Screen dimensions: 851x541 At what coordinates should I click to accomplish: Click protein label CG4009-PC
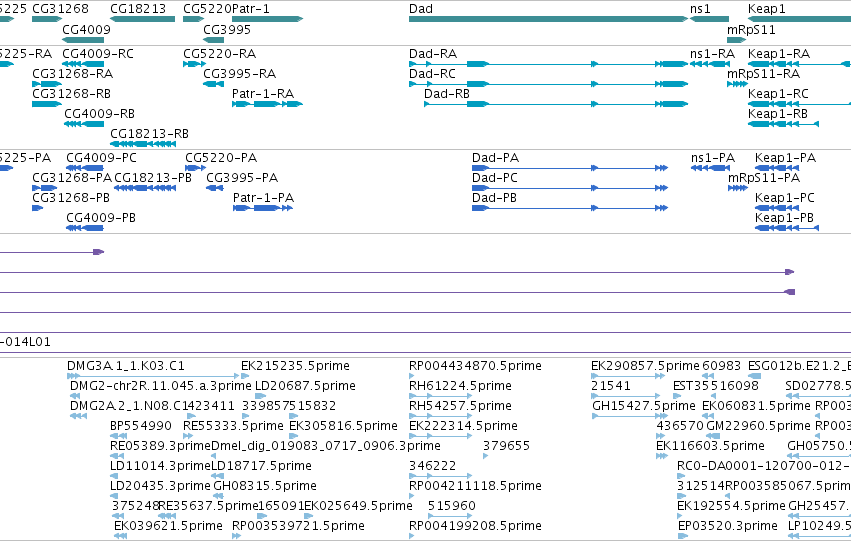coord(101,158)
